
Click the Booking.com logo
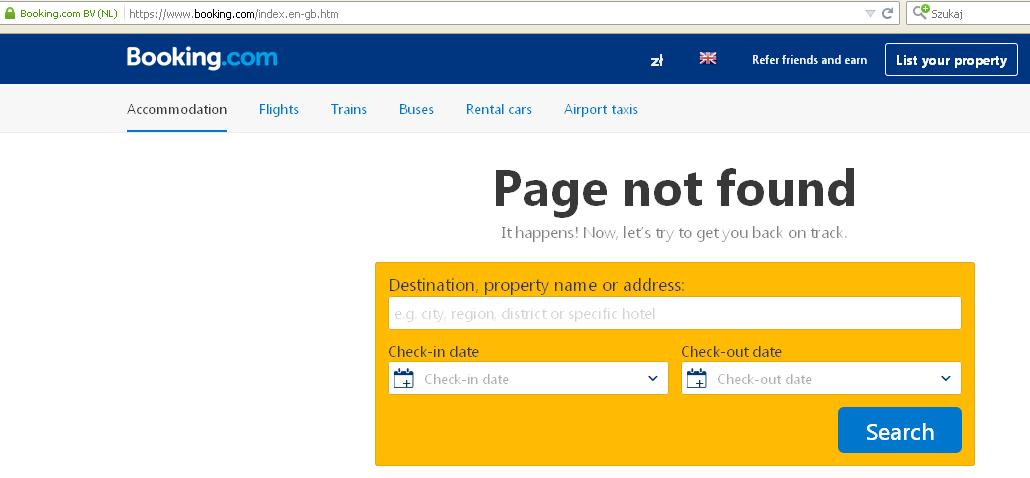pos(202,58)
